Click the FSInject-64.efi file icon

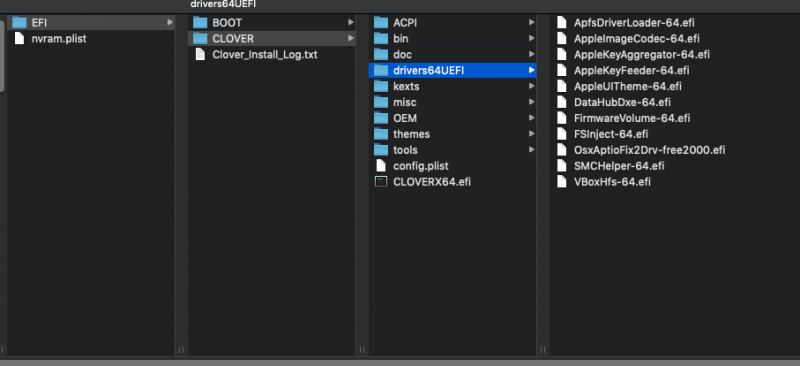pyautogui.click(x=562, y=134)
